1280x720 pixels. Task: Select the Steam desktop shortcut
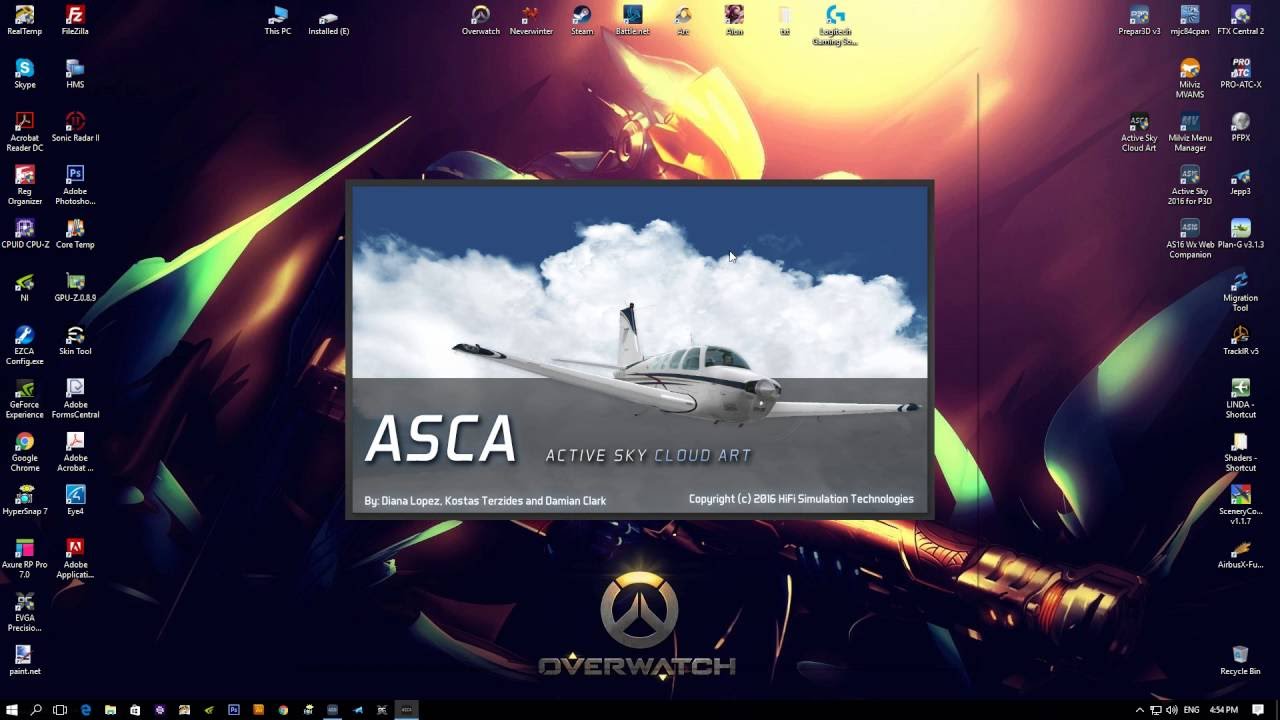click(x=582, y=20)
